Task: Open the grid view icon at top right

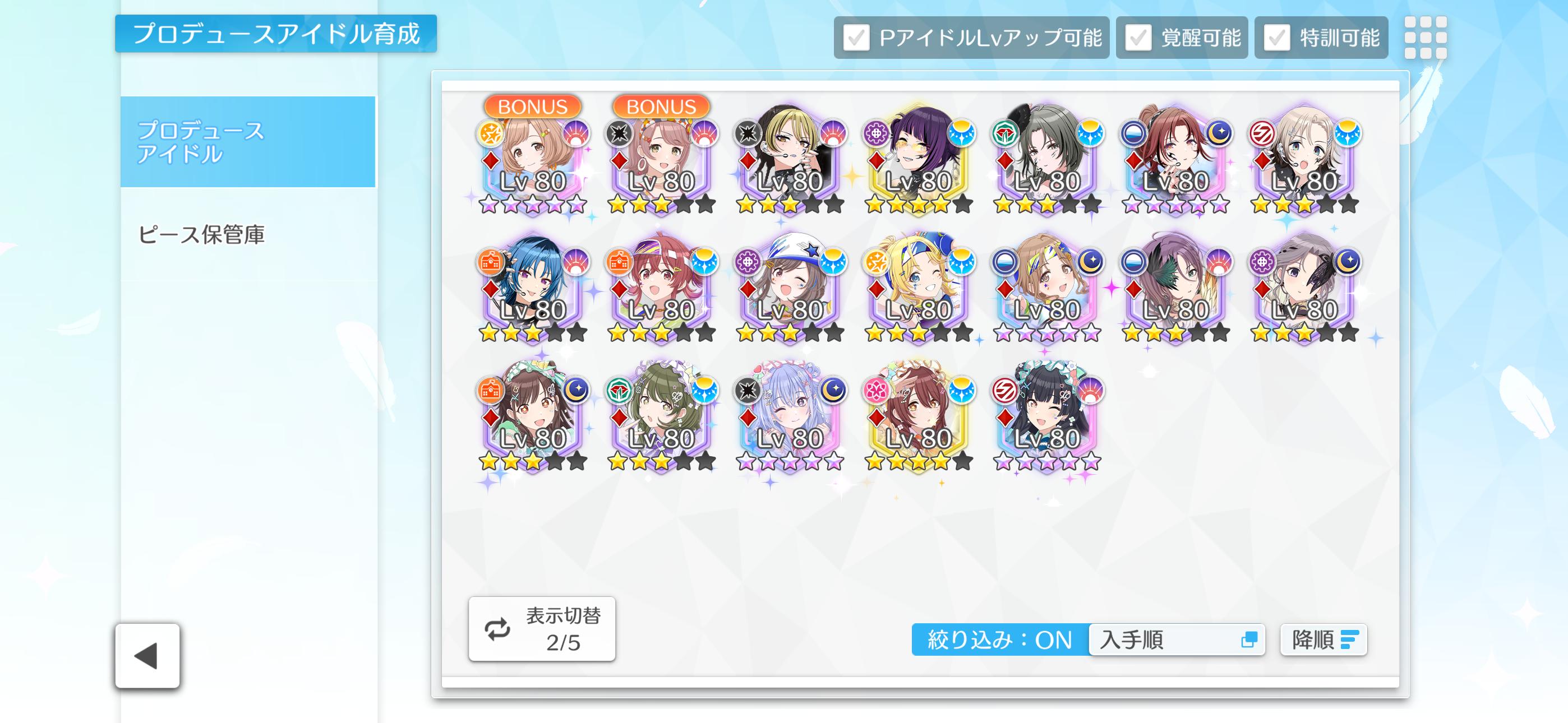Action: [x=1426, y=37]
